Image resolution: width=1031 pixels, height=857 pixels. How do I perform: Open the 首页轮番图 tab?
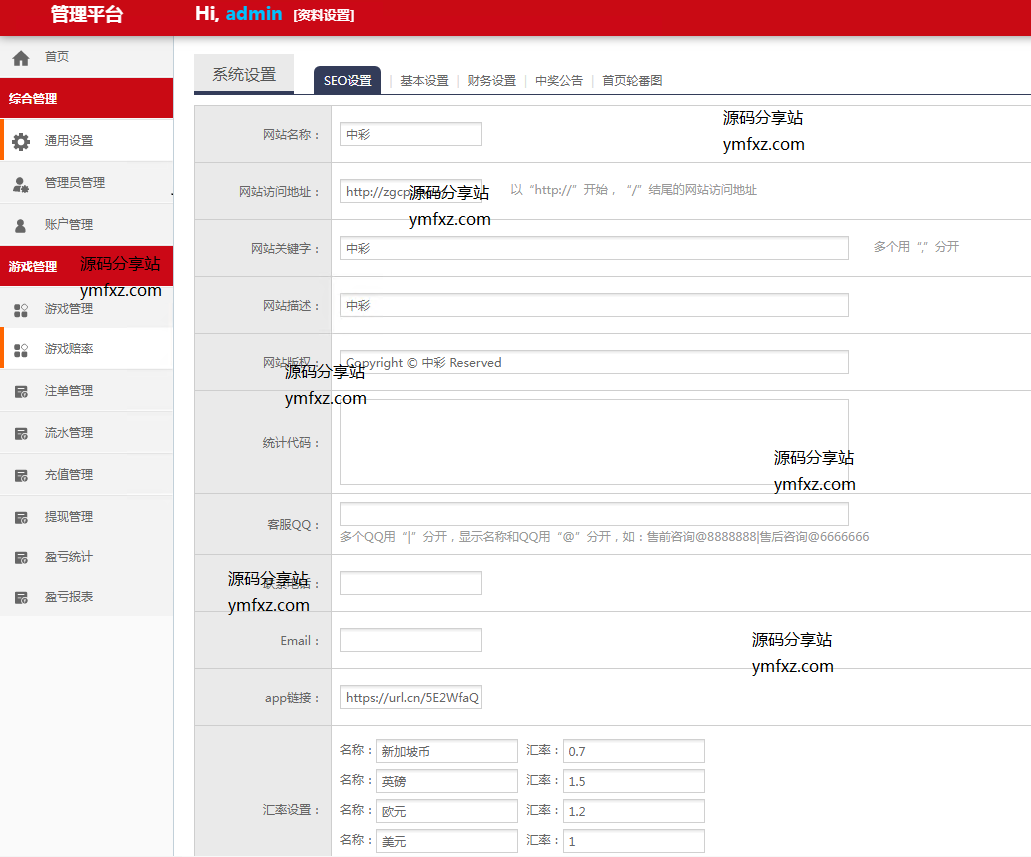pos(632,81)
